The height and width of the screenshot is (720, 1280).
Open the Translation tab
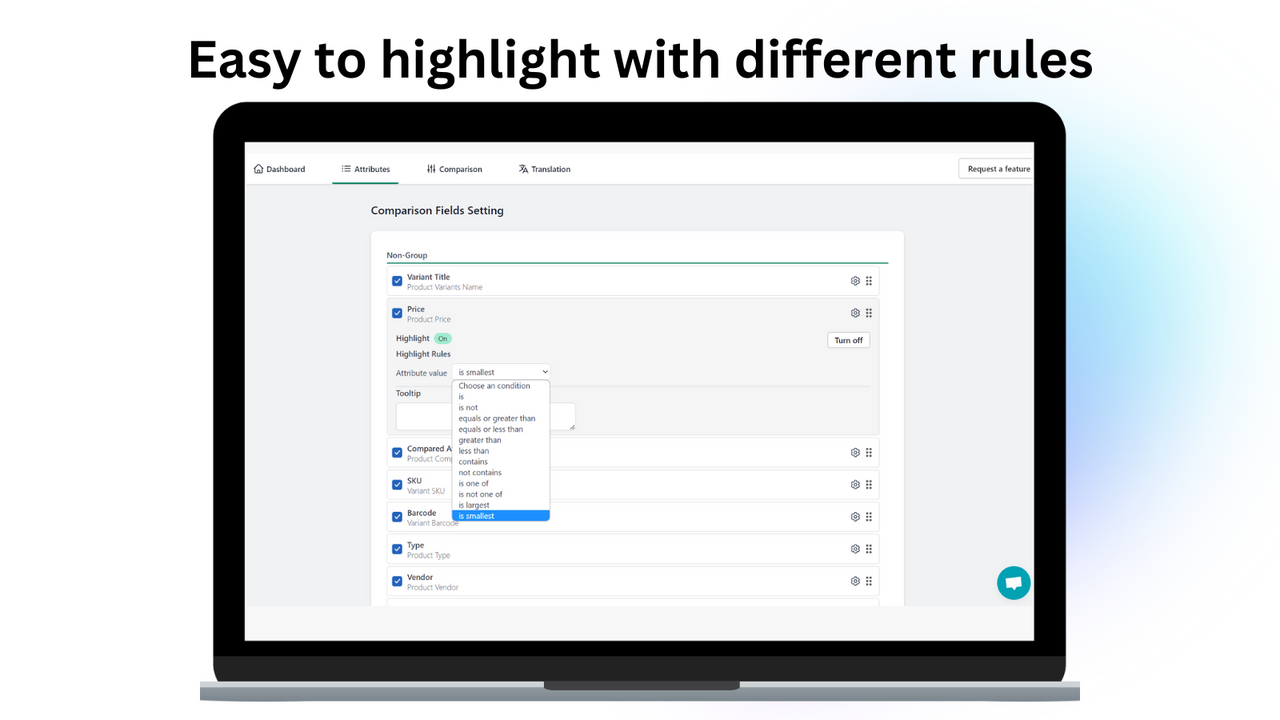click(x=544, y=169)
